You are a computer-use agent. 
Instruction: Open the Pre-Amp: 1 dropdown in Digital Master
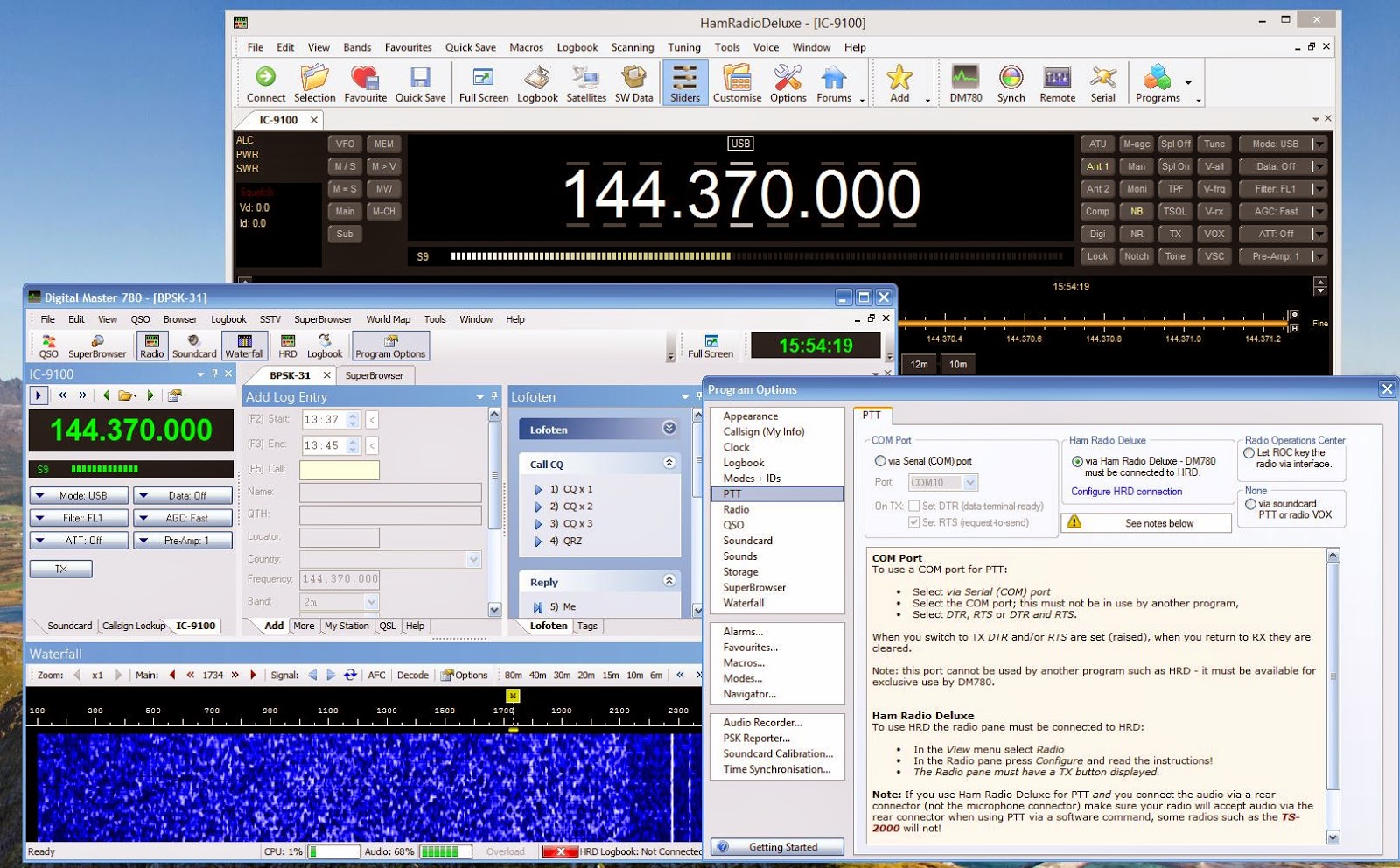tap(183, 541)
